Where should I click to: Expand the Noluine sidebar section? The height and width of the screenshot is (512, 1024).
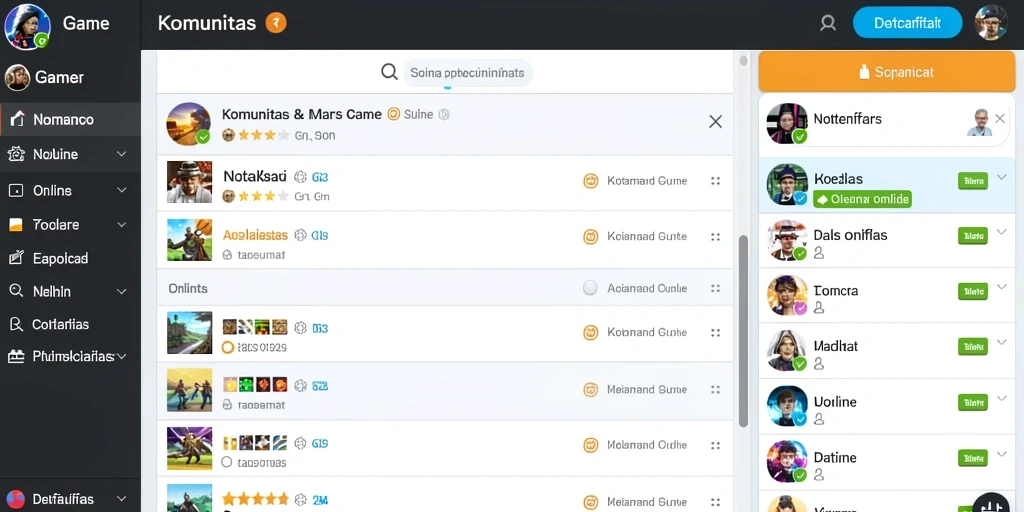(121, 154)
